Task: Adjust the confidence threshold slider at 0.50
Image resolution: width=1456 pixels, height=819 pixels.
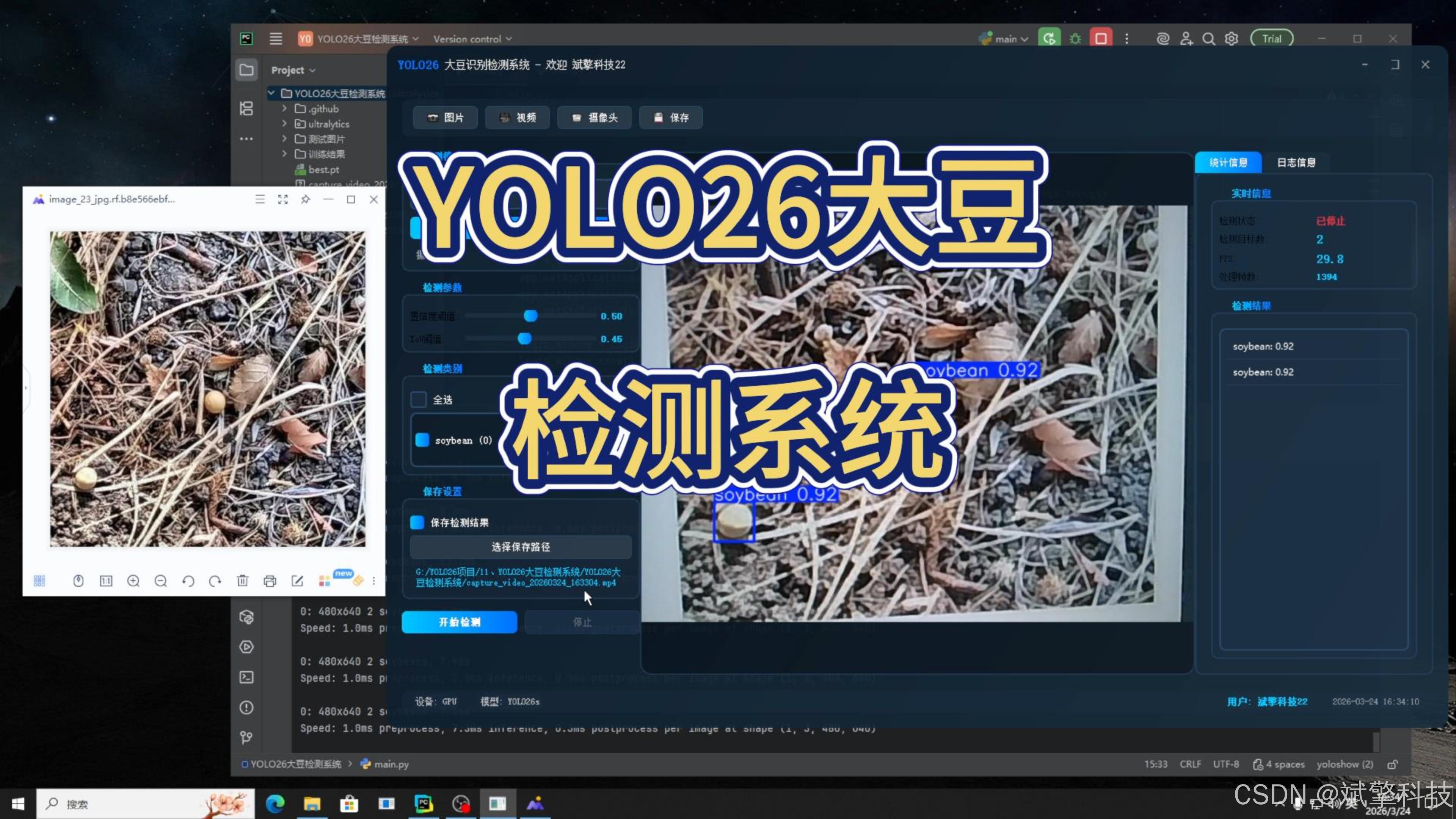Action: pyautogui.click(x=531, y=316)
